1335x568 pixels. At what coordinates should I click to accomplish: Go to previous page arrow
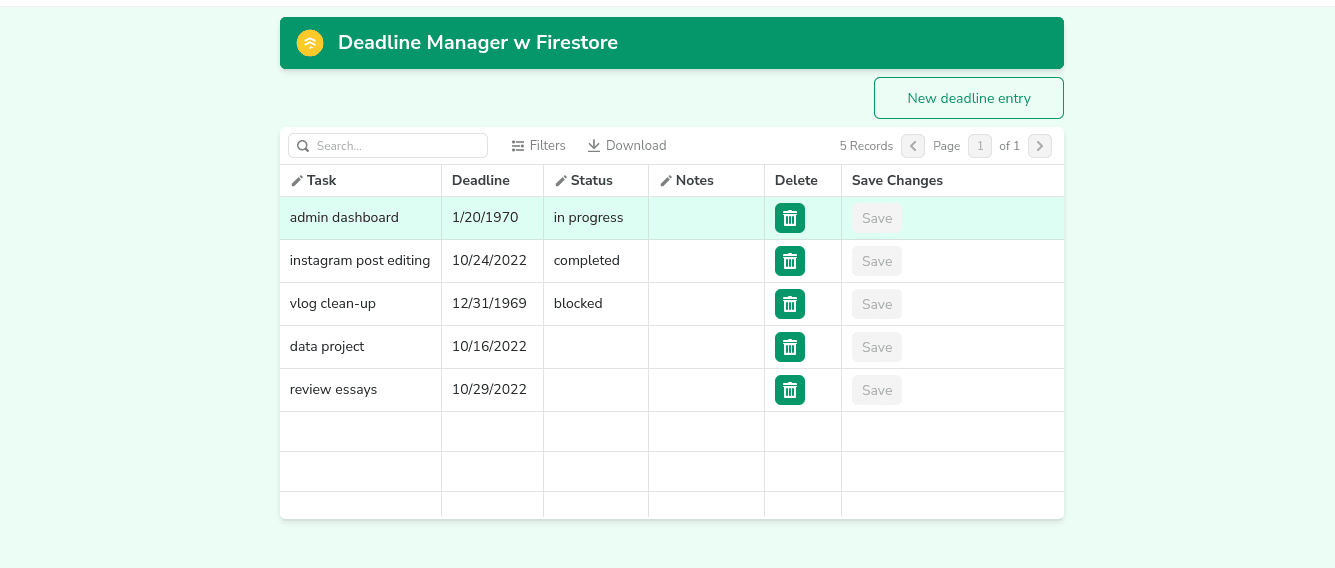coord(912,146)
